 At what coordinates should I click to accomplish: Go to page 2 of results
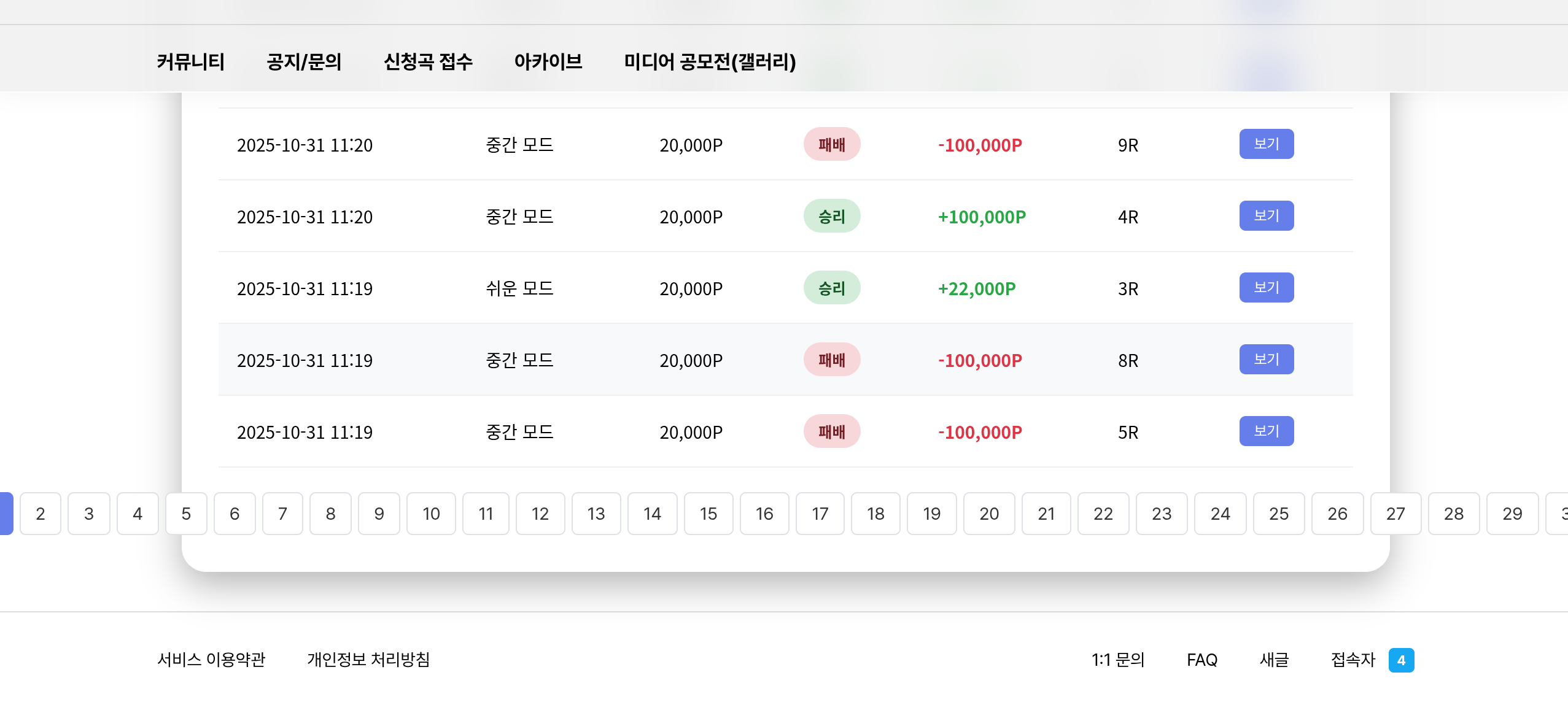[x=41, y=514]
